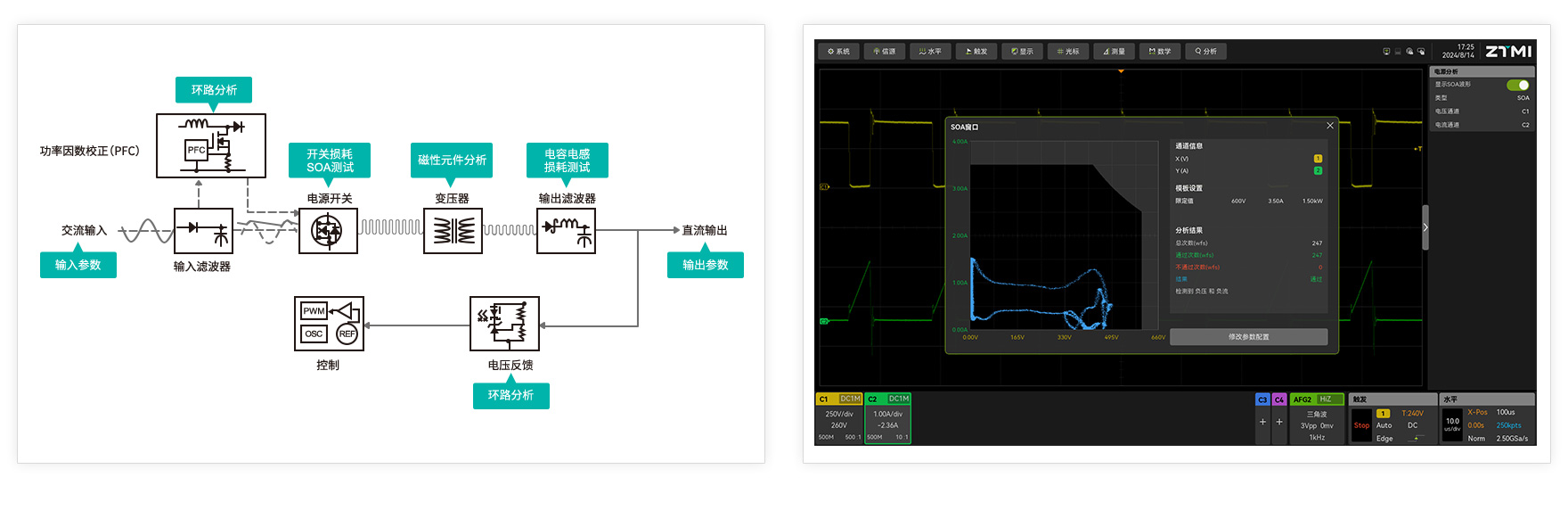Viewport: 1568px width, 527px height.
Task: Open the 分析 (Analysis) menu
Action: point(1205,52)
